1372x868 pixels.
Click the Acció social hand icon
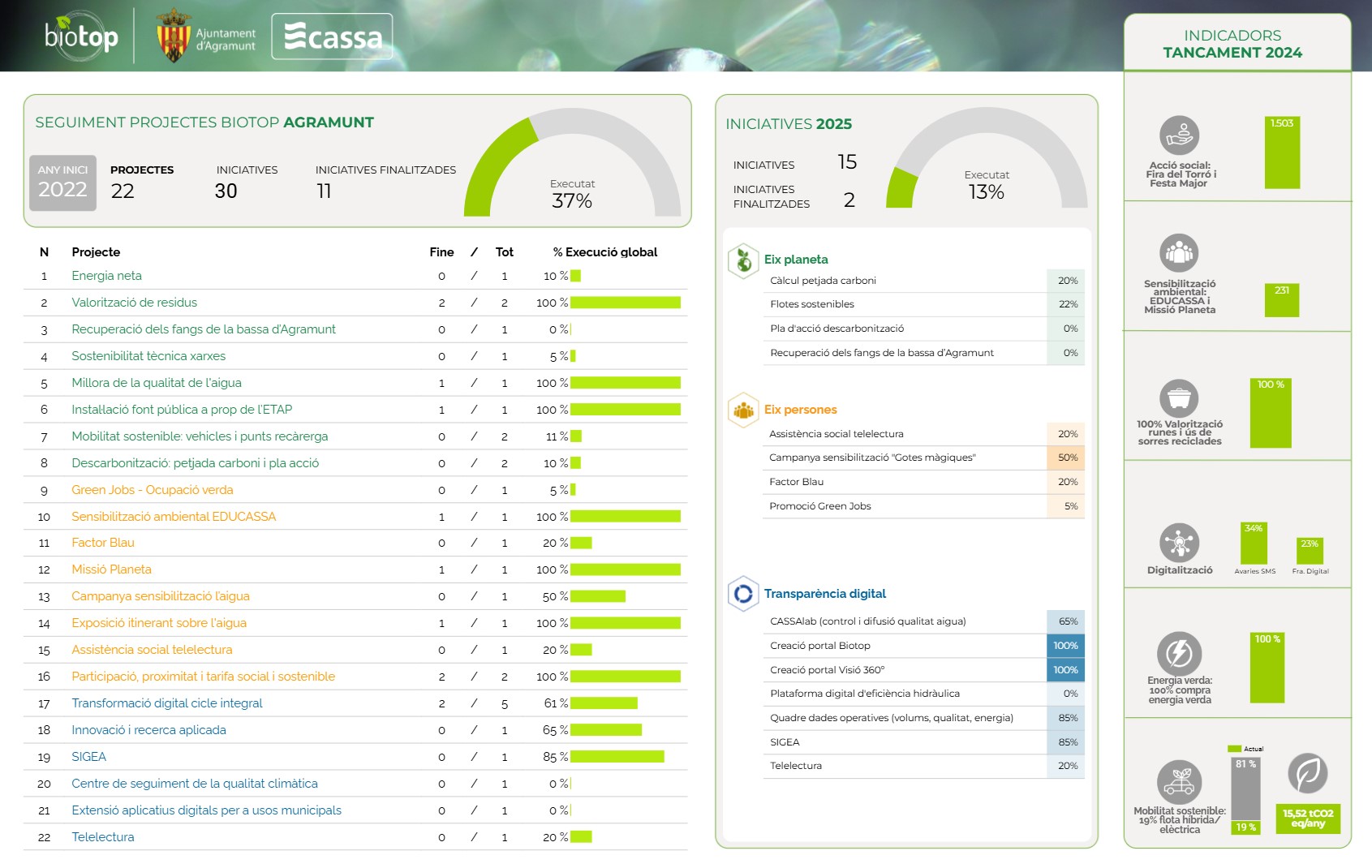click(x=1179, y=135)
